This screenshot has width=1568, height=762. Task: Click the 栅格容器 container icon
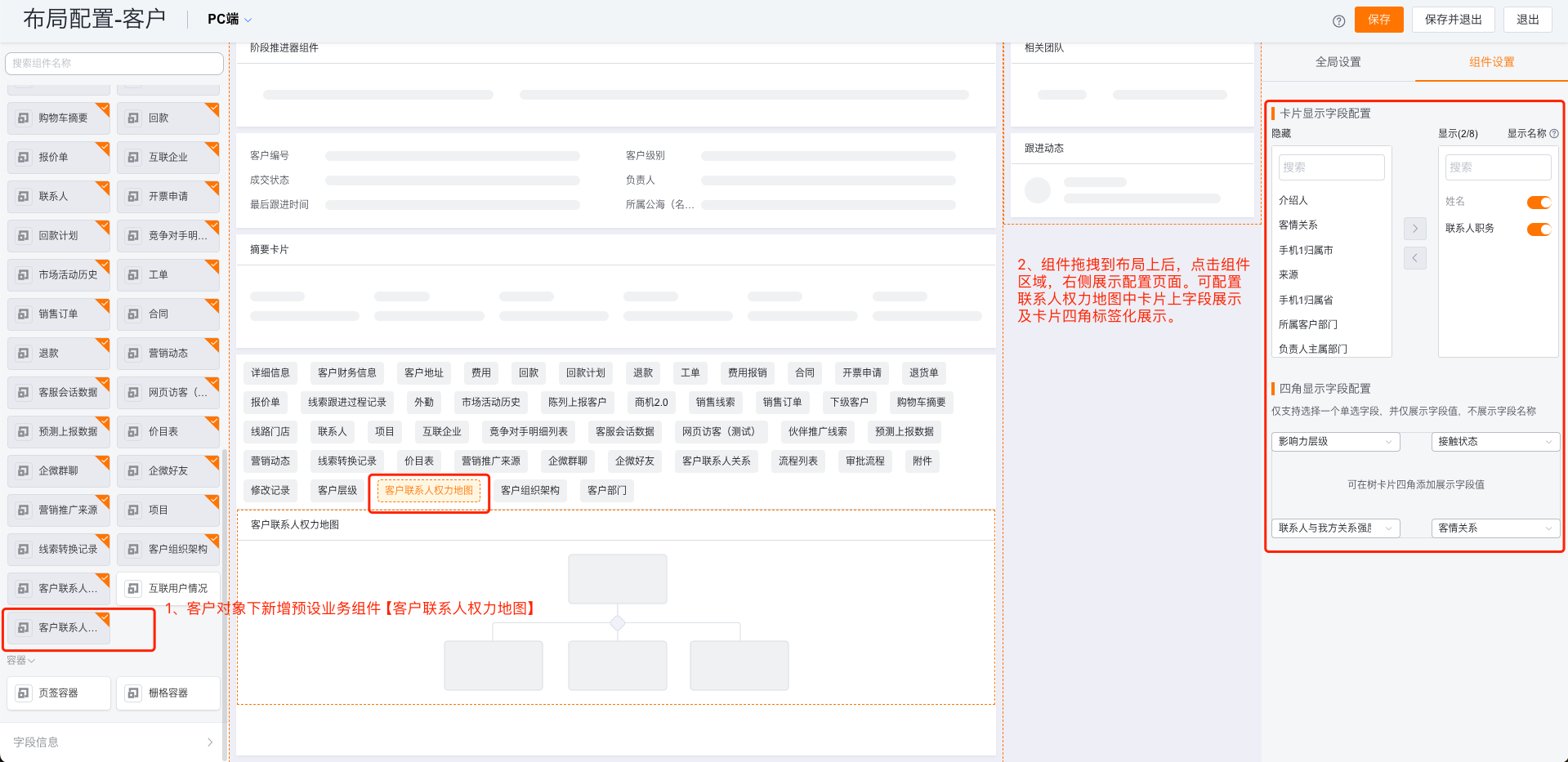click(x=133, y=693)
